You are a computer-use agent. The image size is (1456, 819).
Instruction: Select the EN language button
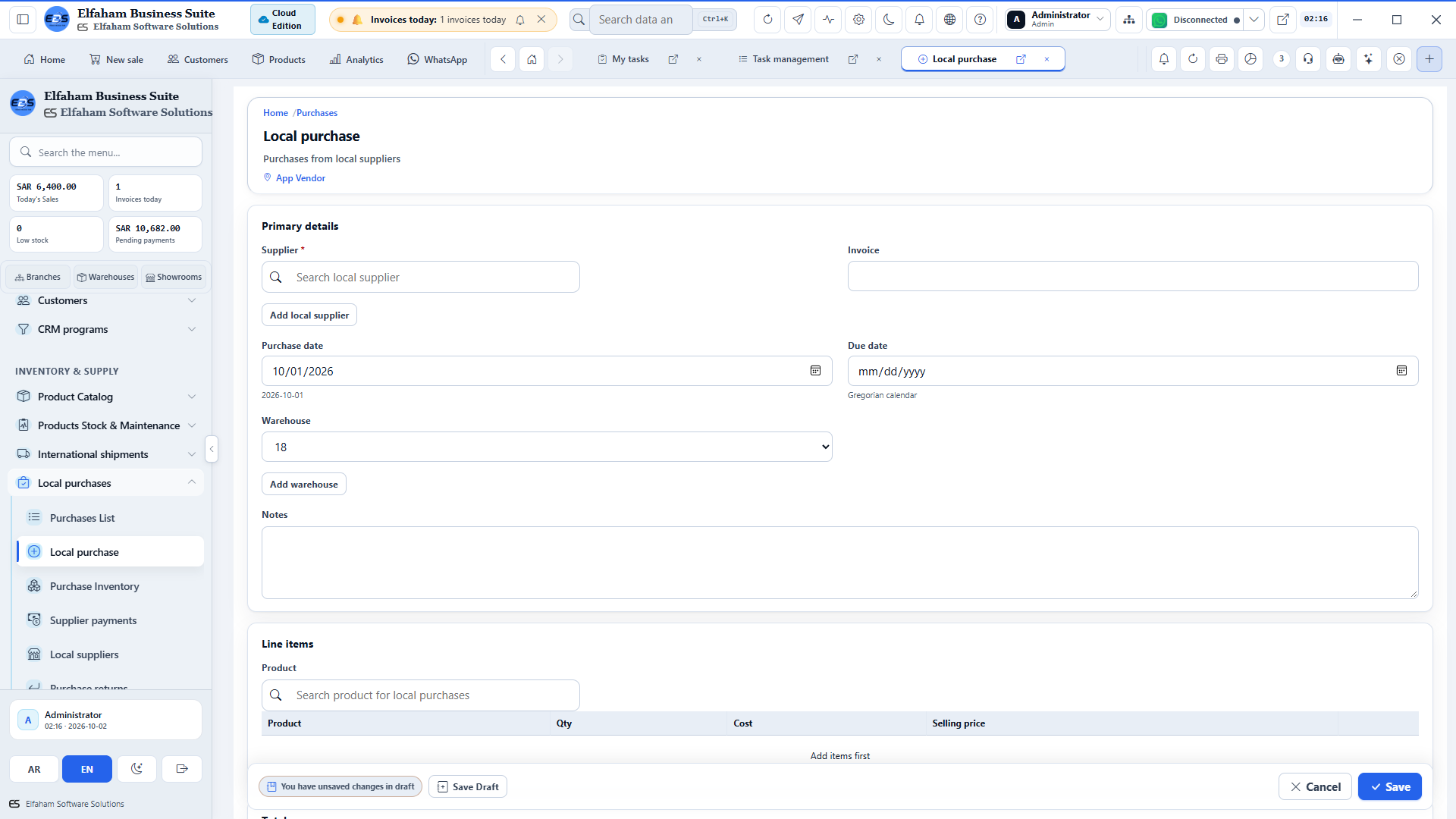(87, 769)
